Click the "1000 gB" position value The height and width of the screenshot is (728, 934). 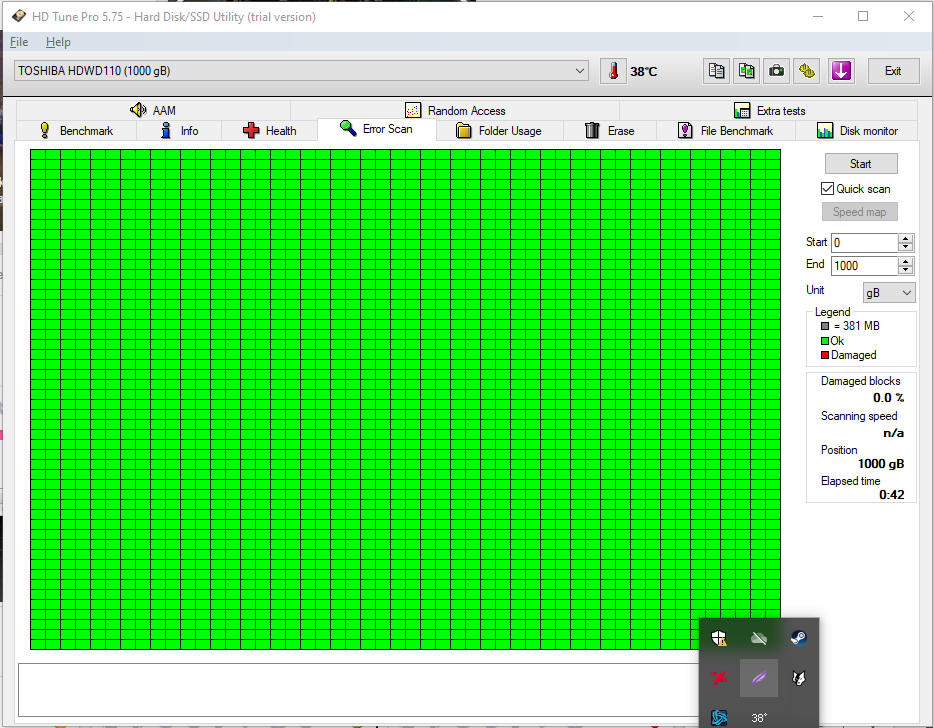[x=881, y=464]
